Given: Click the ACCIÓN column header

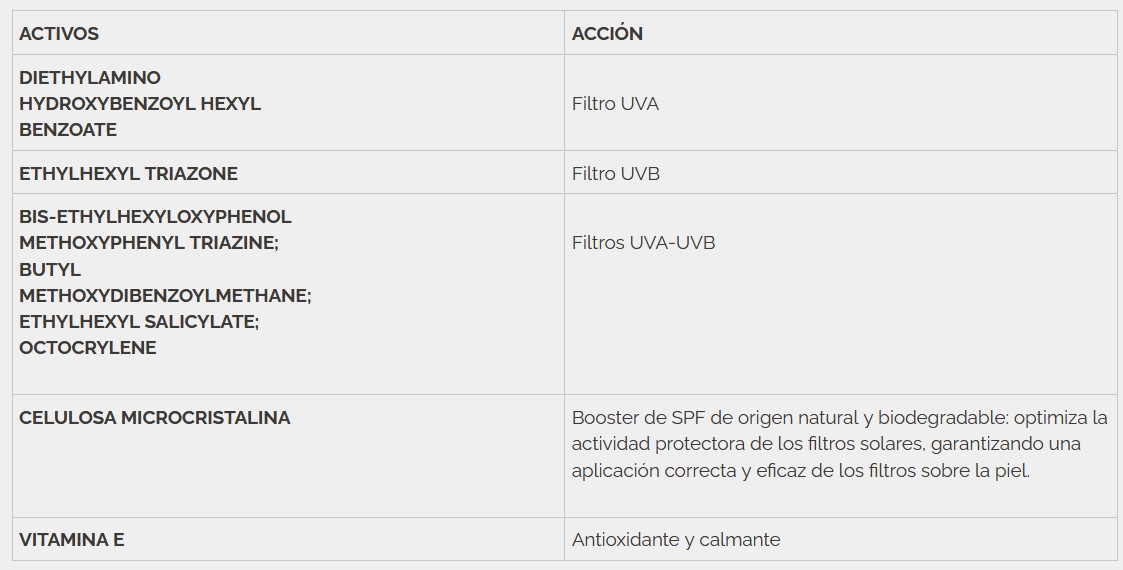Looking at the screenshot, I should 607,33.
